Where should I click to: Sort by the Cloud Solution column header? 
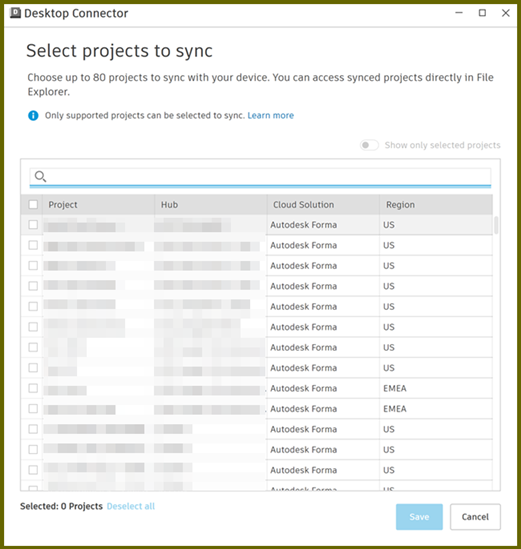[323, 204]
